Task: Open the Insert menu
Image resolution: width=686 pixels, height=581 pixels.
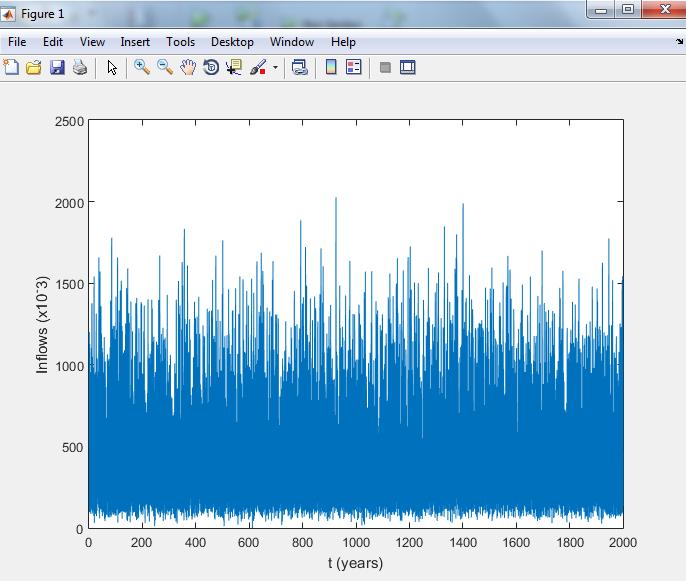Action: 135,42
